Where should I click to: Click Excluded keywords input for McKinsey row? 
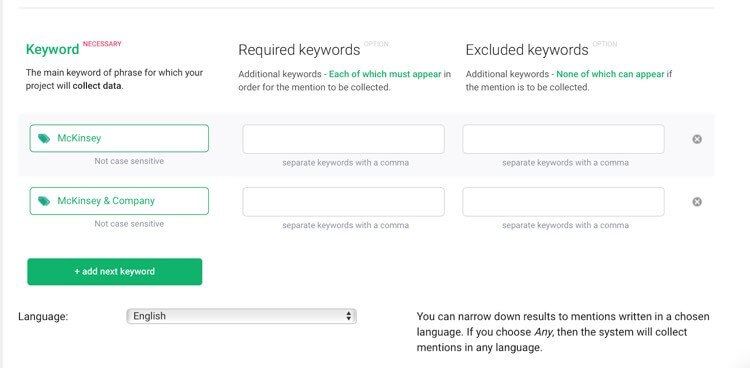coord(563,139)
